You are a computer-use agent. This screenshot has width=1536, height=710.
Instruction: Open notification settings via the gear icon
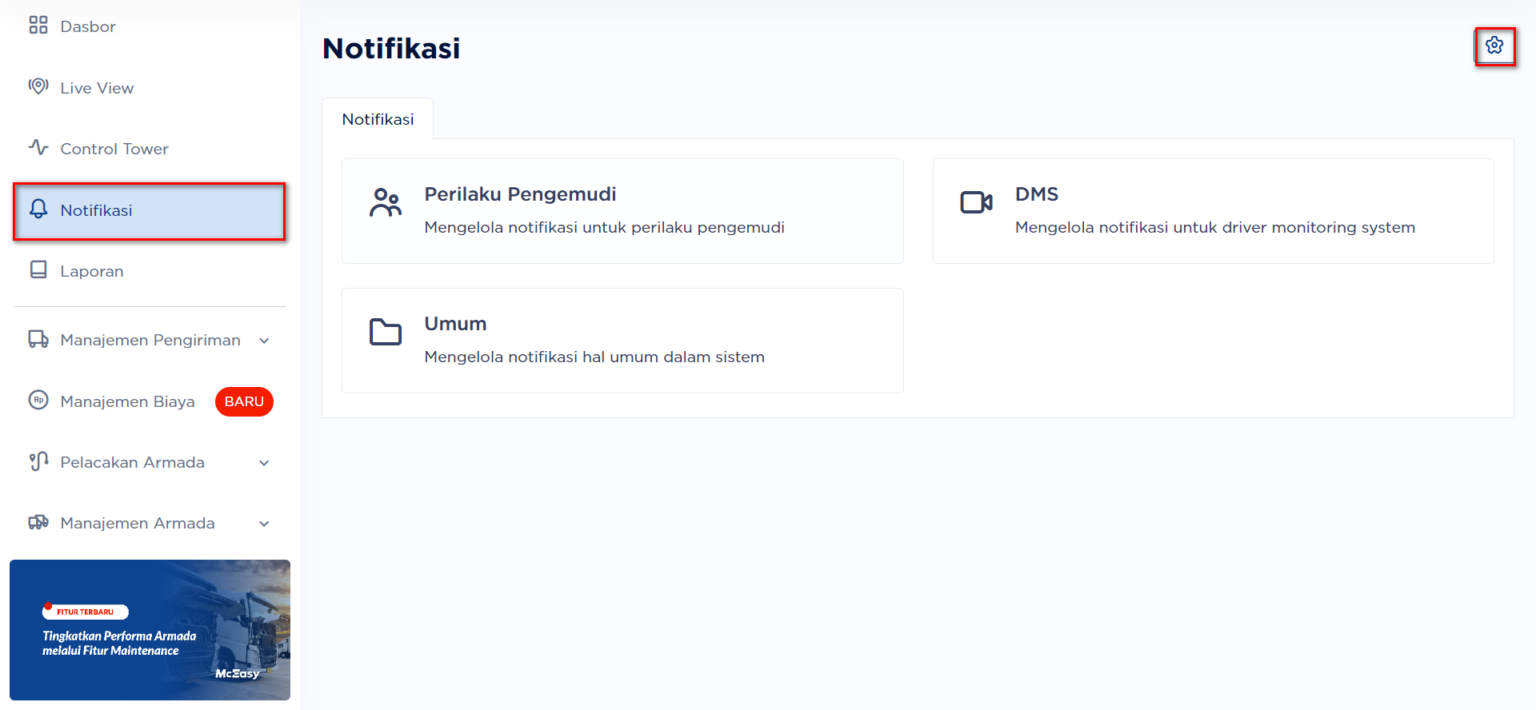coord(1494,45)
